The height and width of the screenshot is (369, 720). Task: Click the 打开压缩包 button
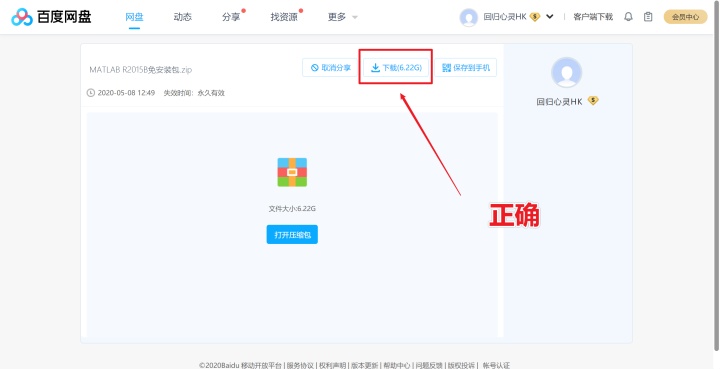[292, 235]
